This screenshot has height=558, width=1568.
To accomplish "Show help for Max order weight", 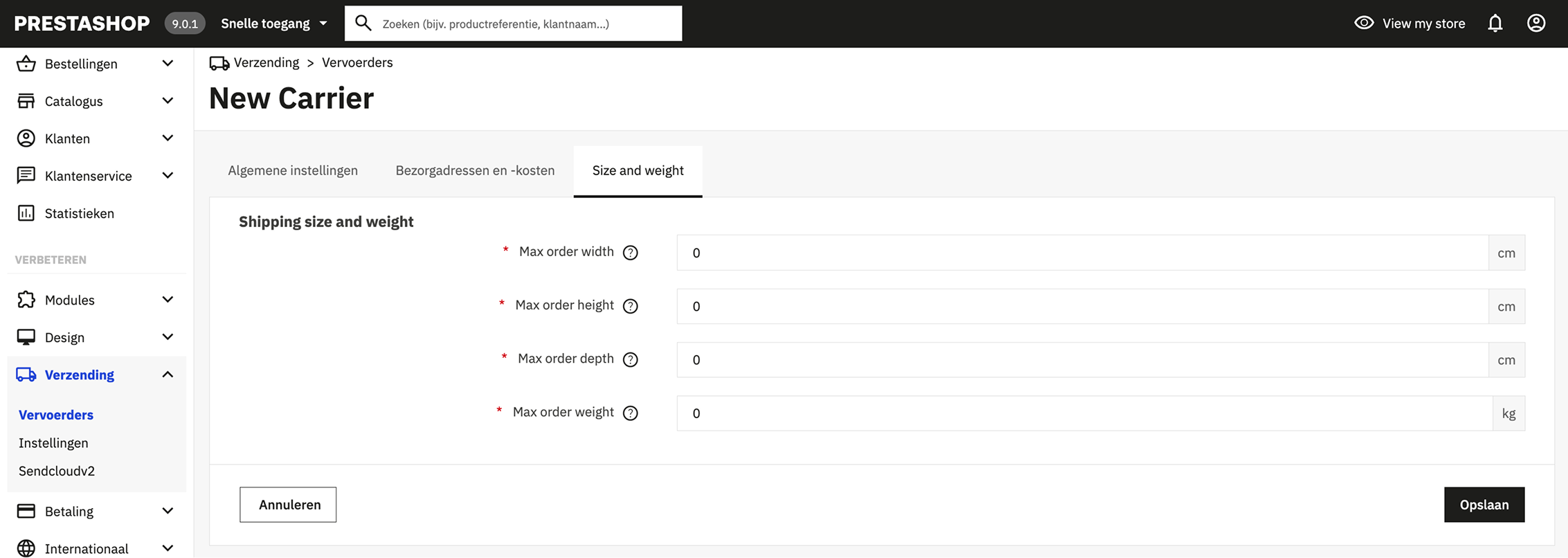I will click(630, 413).
